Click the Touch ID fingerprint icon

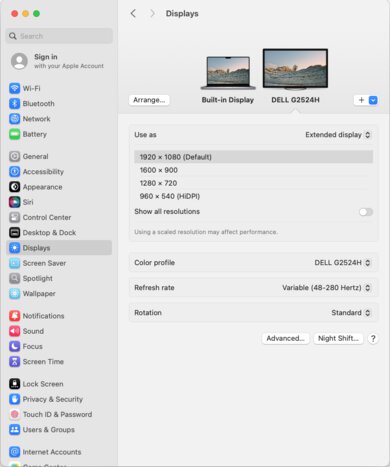point(15,414)
